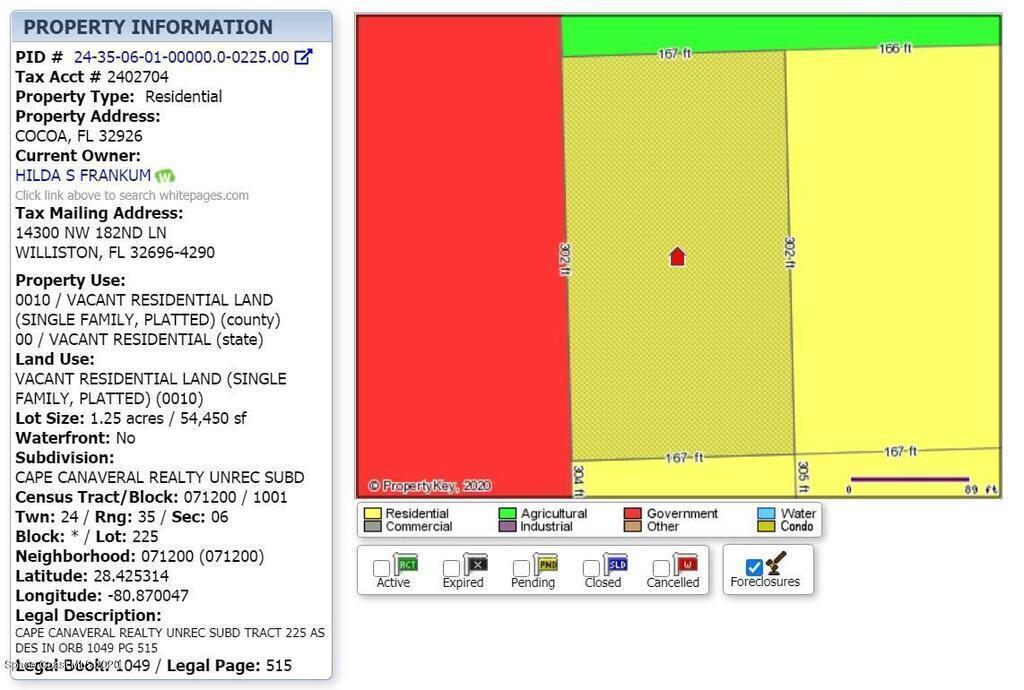1024x690 pixels.
Task: Click the blue Closed listing flag icon
Action: 616,564
